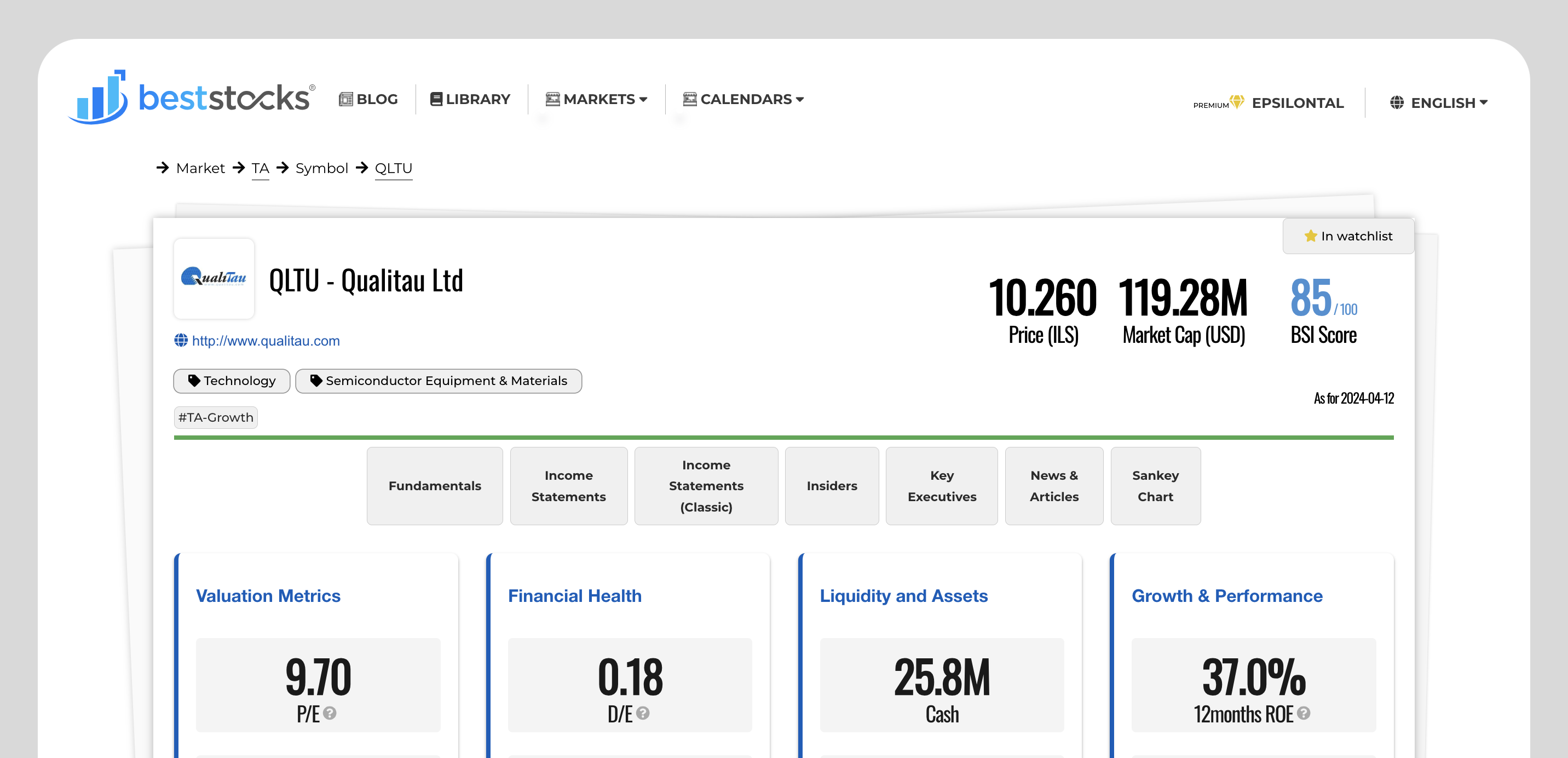The height and width of the screenshot is (758, 1568).
Task: Click the Qualitau company logo thumbnail
Action: pos(214,278)
